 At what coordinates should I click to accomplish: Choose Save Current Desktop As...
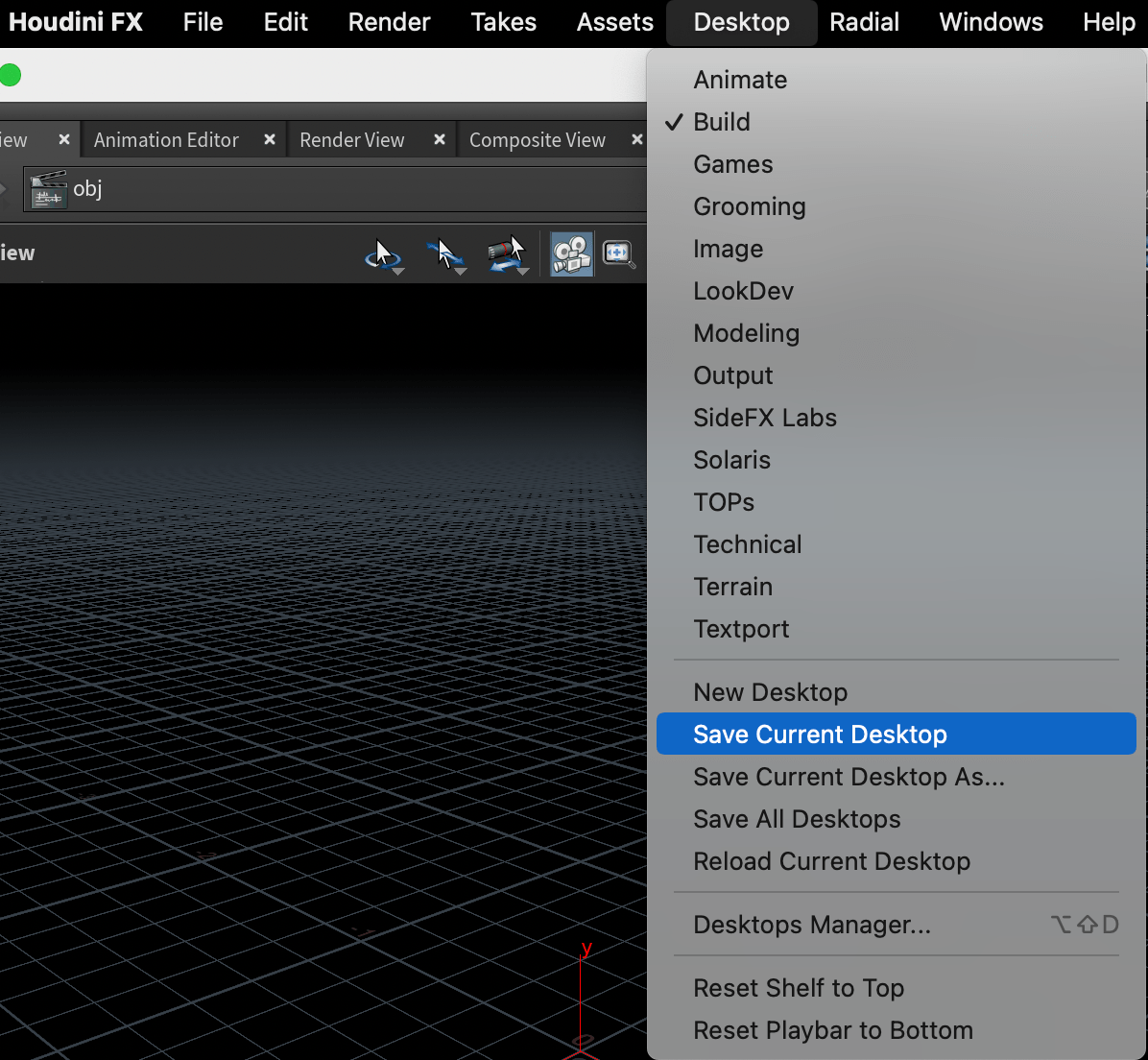pyautogui.click(x=897, y=777)
